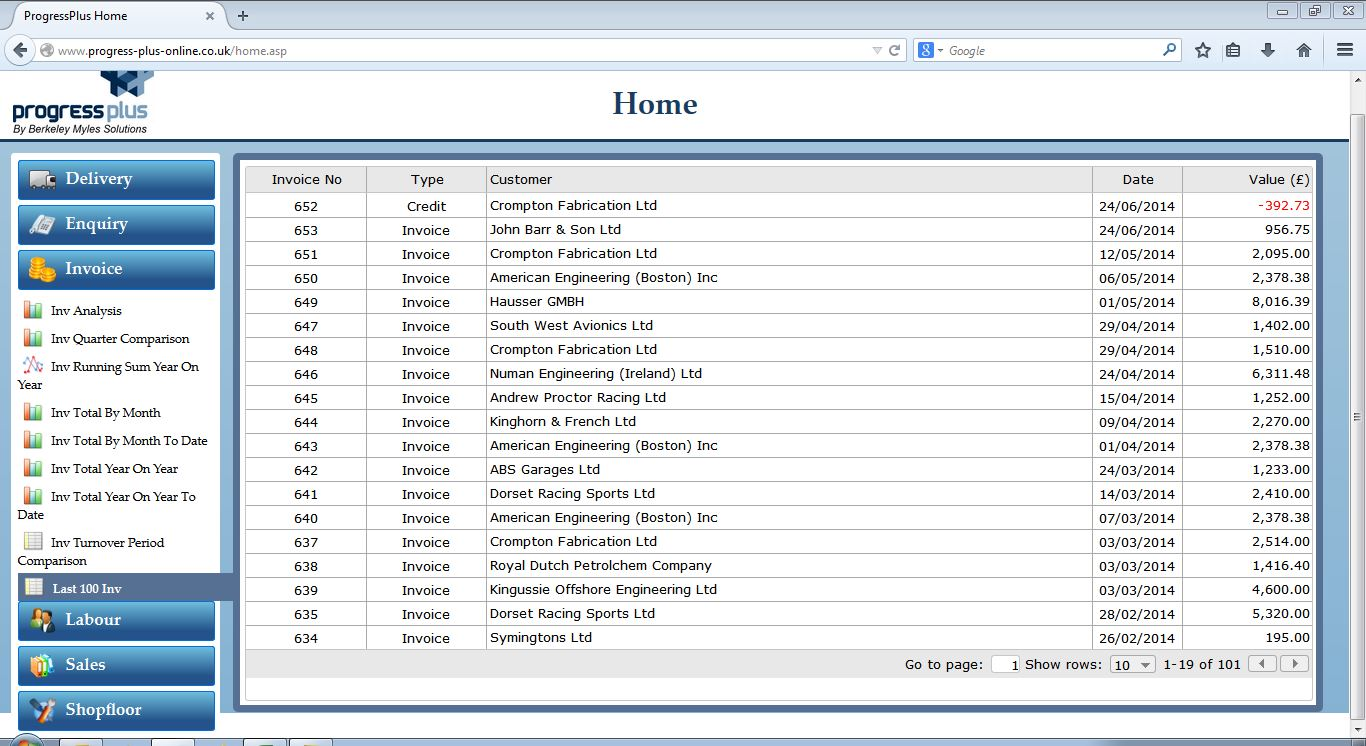Reload the page using the refresh icon

[895, 50]
